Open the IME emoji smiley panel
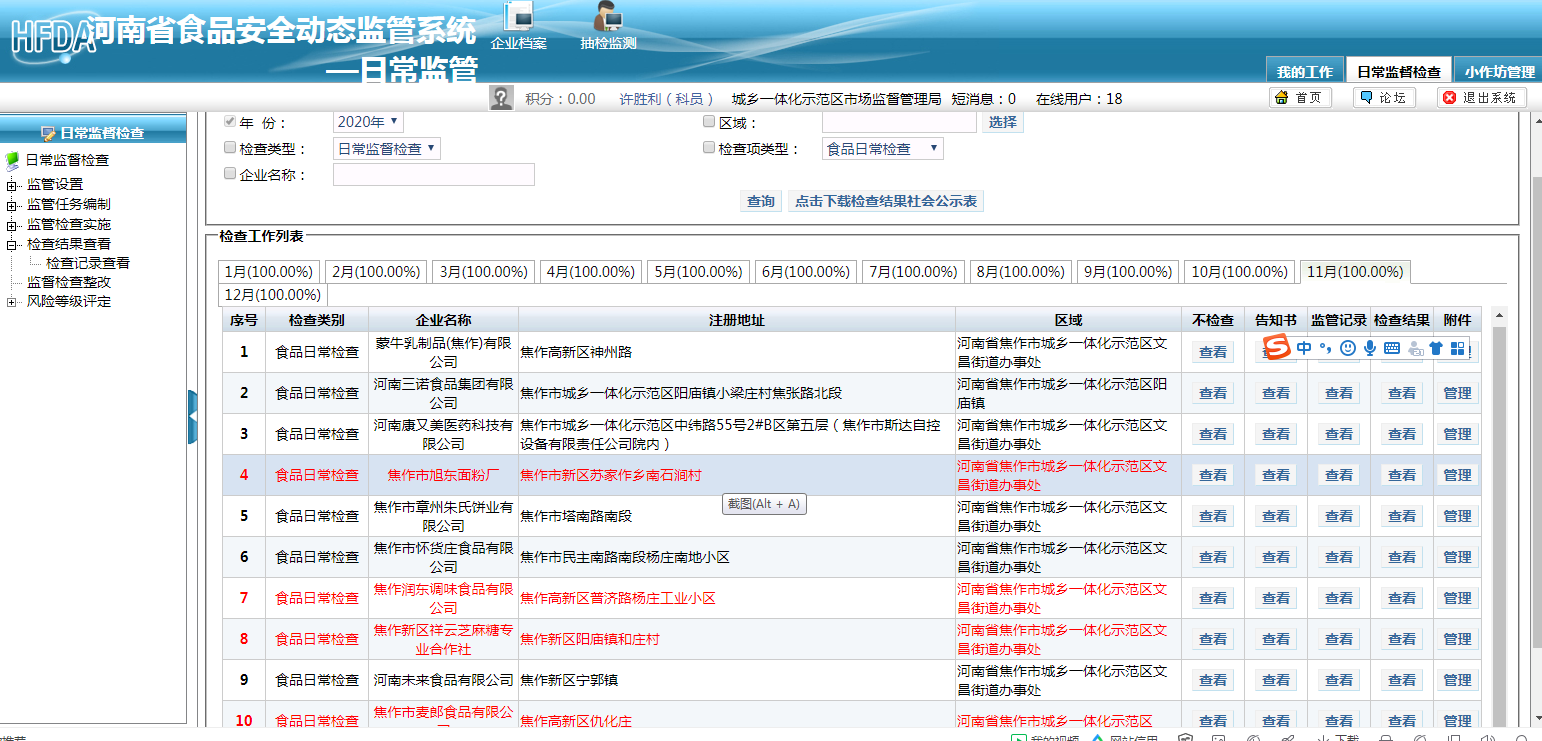 pyautogui.click(x=1348, y=348)
